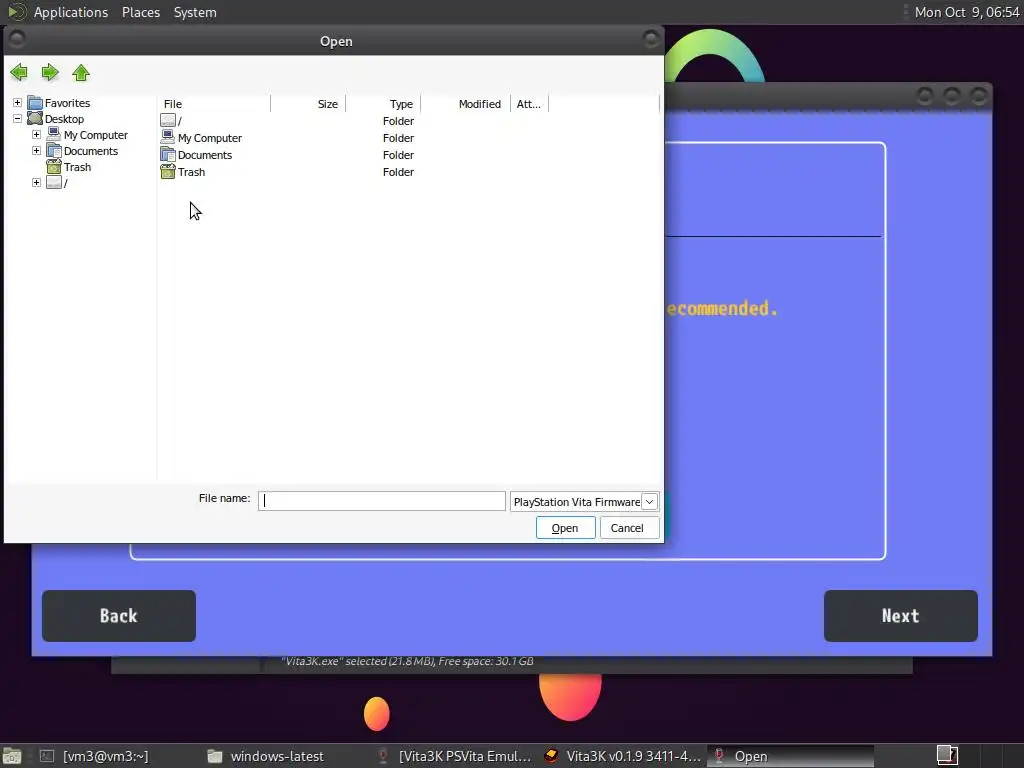Screen dimensions: 1024x768
Task: Go up one folder level arrow
Action: pyautogui.click(x=81, y=72)
